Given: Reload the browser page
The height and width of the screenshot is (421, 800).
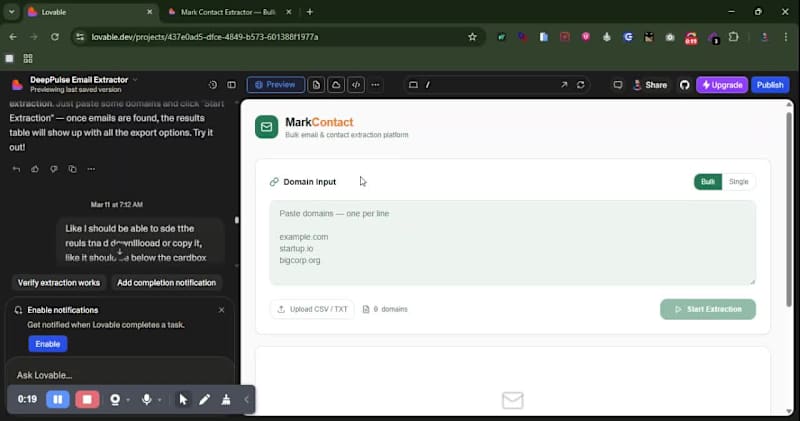Looking at the screenshot, I should pyautogui.click(x=55, y=37).
